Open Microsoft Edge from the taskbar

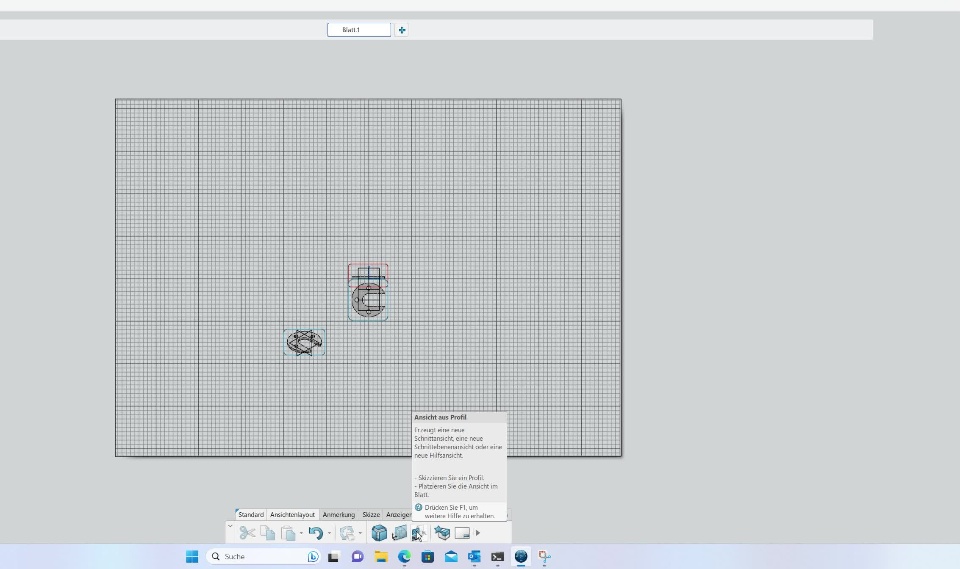pyautogui.click(x=404, y=556)
